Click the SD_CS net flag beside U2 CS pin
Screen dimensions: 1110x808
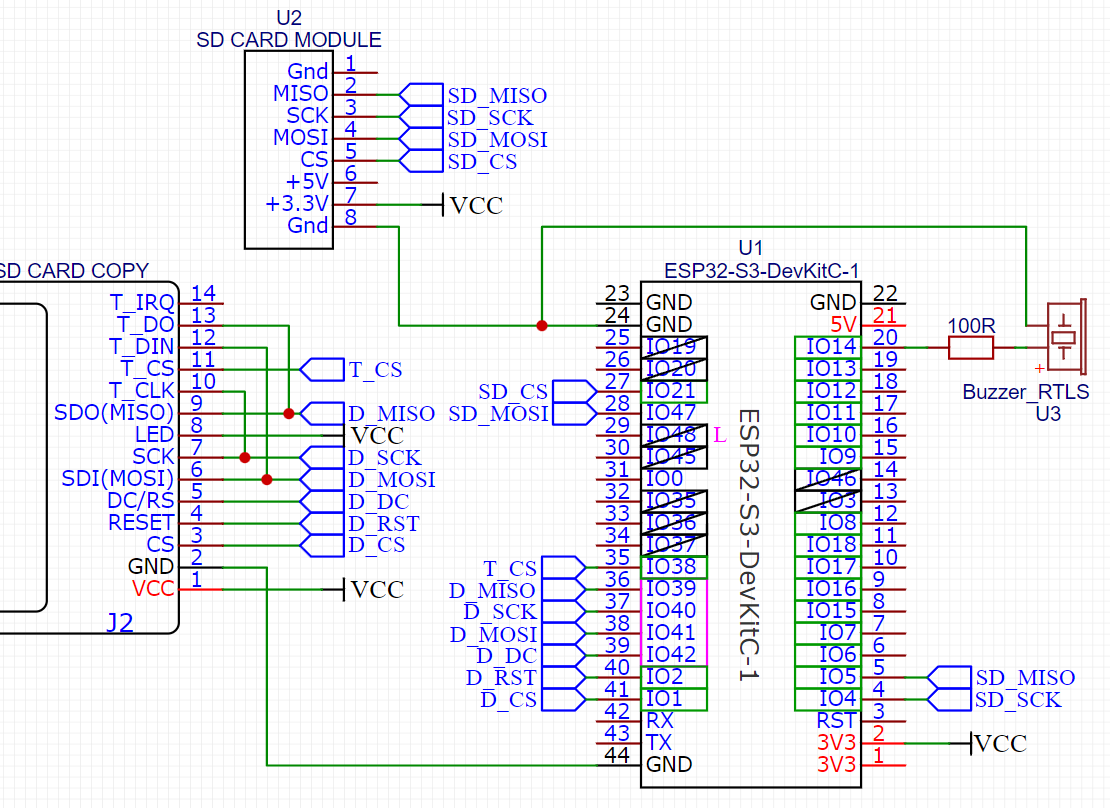point(421,161)
